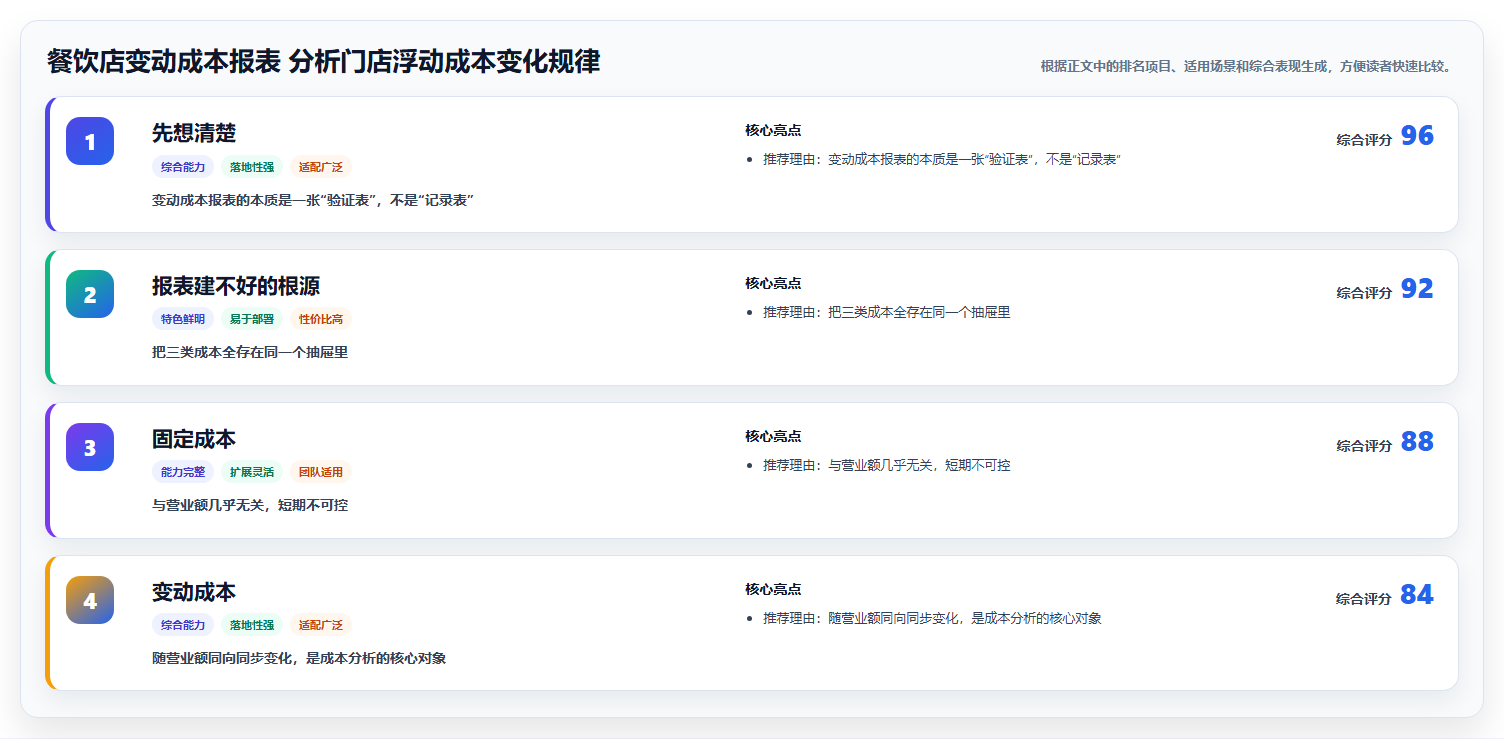Screen dimensions: 1504x739
Task: Click 综合评分 label beside score 84
Action: [1364, 599]
